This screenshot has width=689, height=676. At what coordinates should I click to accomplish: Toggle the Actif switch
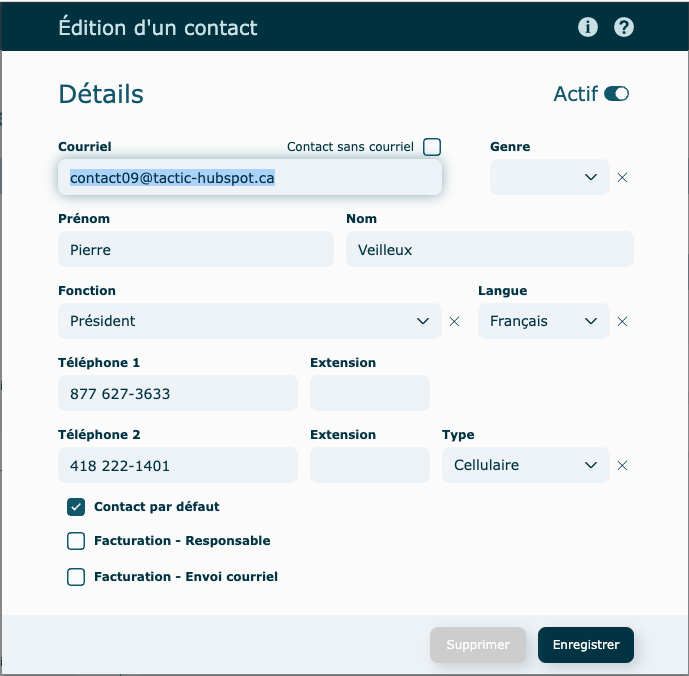[616, 94]
